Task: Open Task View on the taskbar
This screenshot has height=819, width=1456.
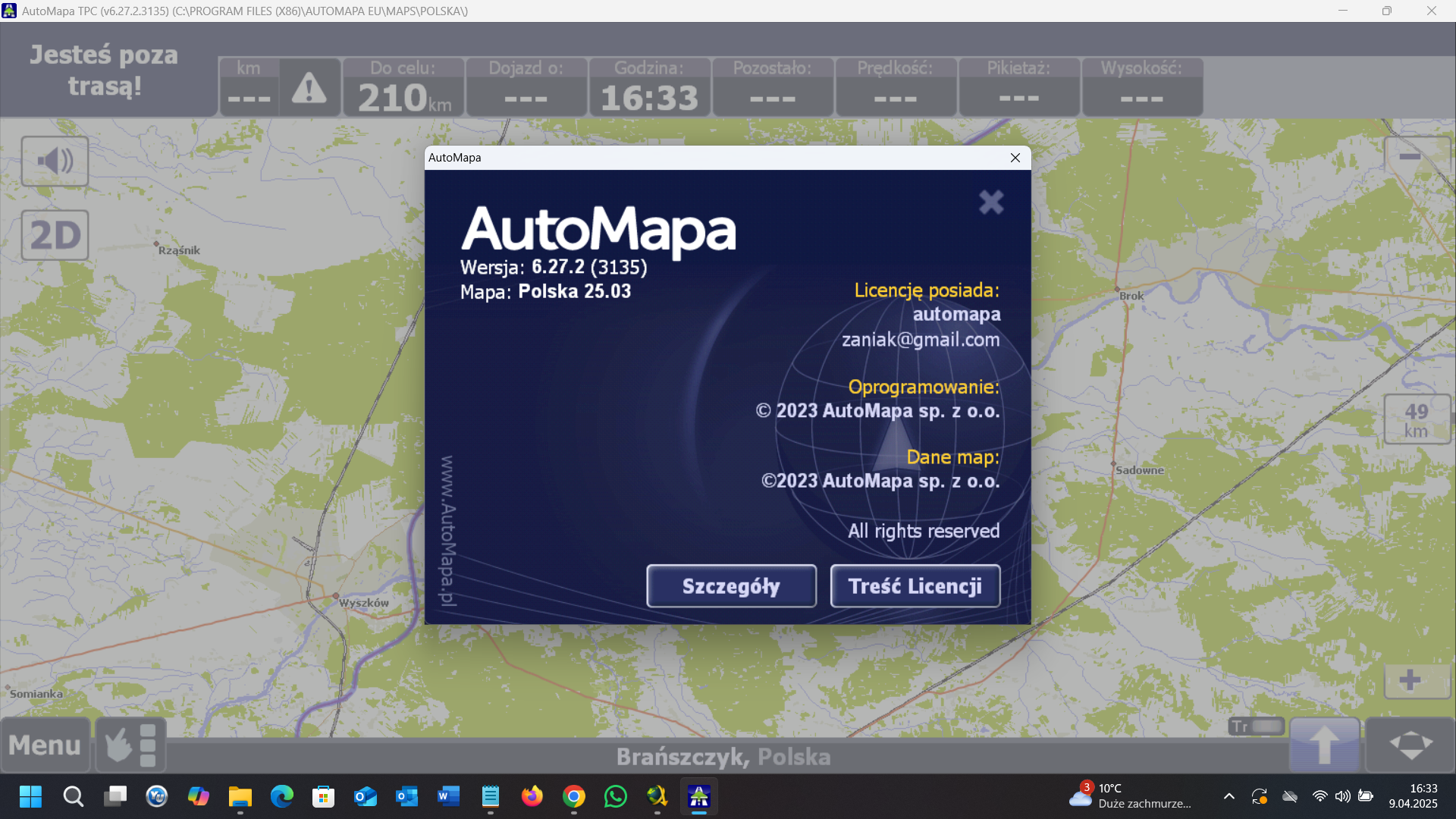Action: (x=115, y=796)
